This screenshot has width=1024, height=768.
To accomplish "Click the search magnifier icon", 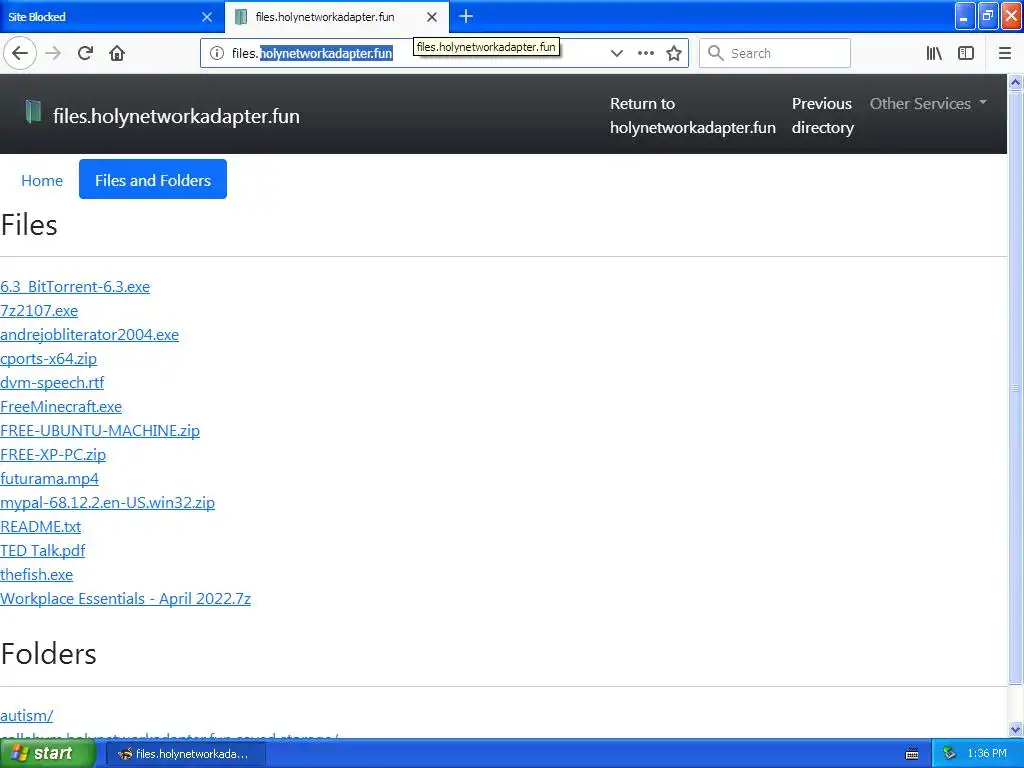I will 716,53.
